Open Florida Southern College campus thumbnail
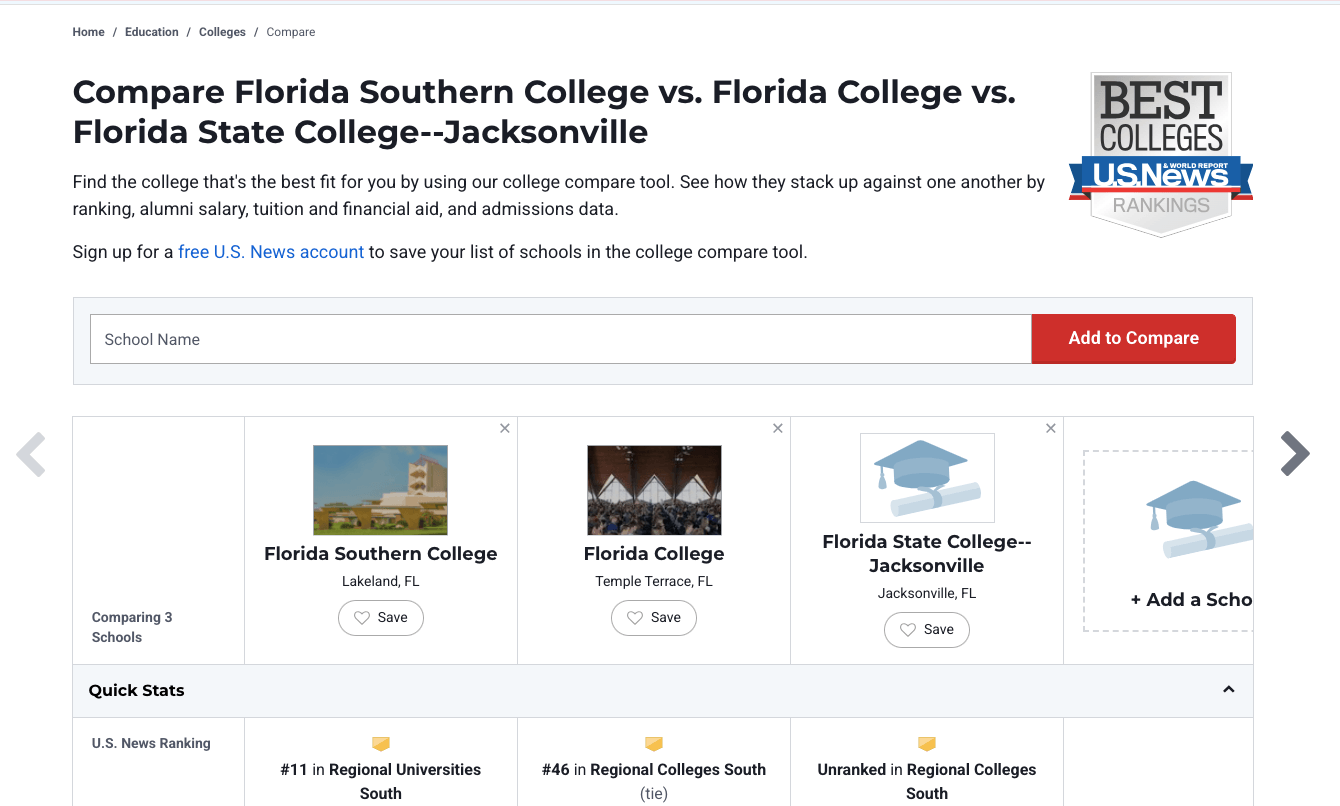 pos(381,490)
